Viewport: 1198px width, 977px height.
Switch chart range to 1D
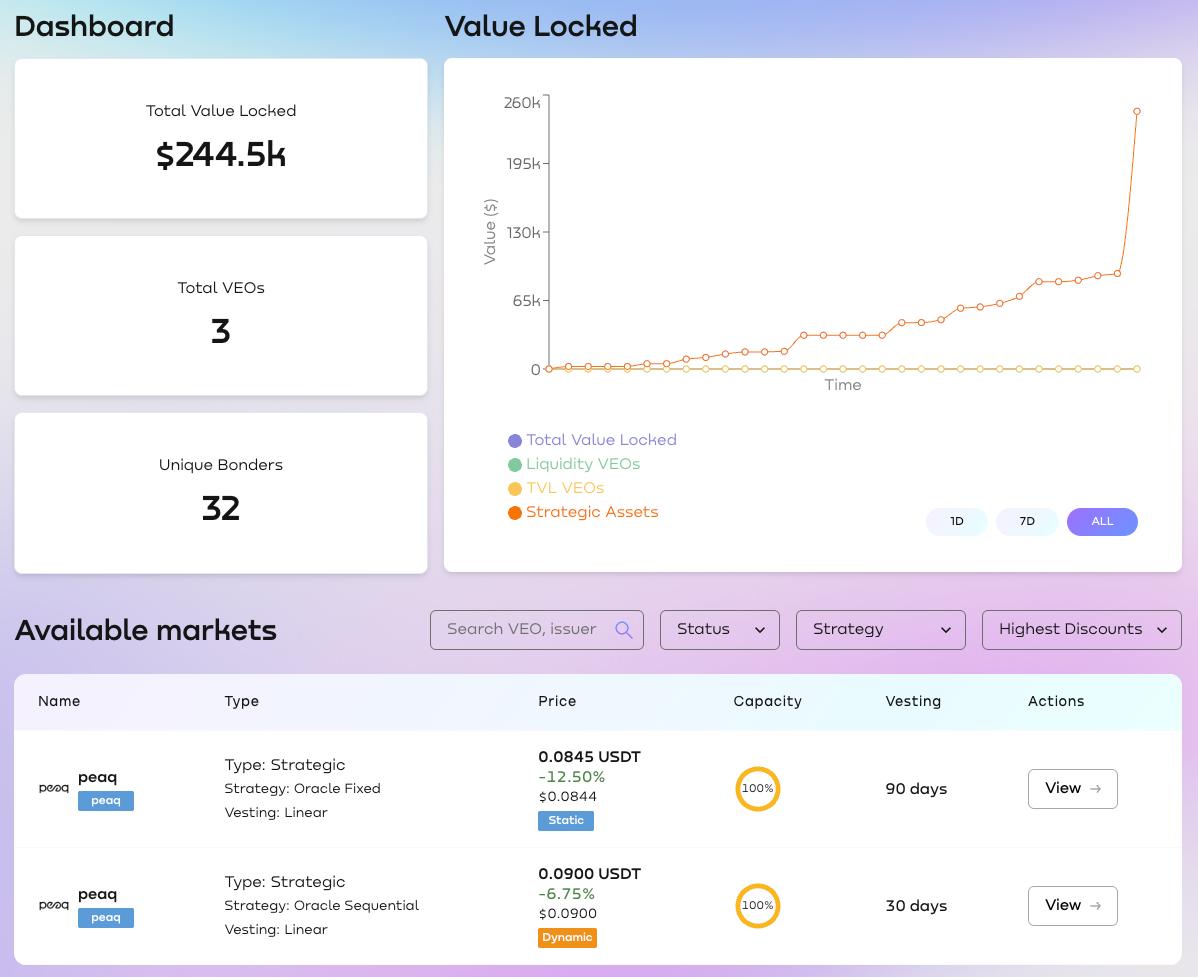click(957, 522)
